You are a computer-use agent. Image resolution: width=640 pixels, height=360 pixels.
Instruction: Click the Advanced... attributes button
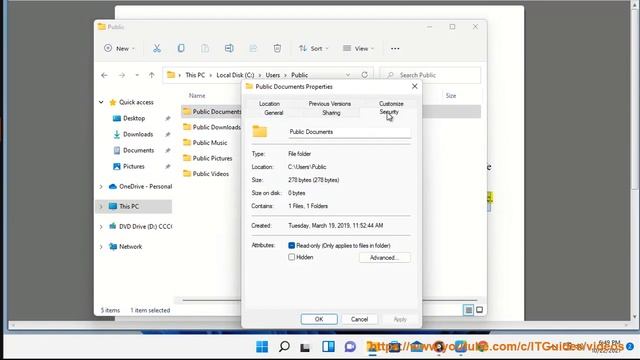pos(384,258)
